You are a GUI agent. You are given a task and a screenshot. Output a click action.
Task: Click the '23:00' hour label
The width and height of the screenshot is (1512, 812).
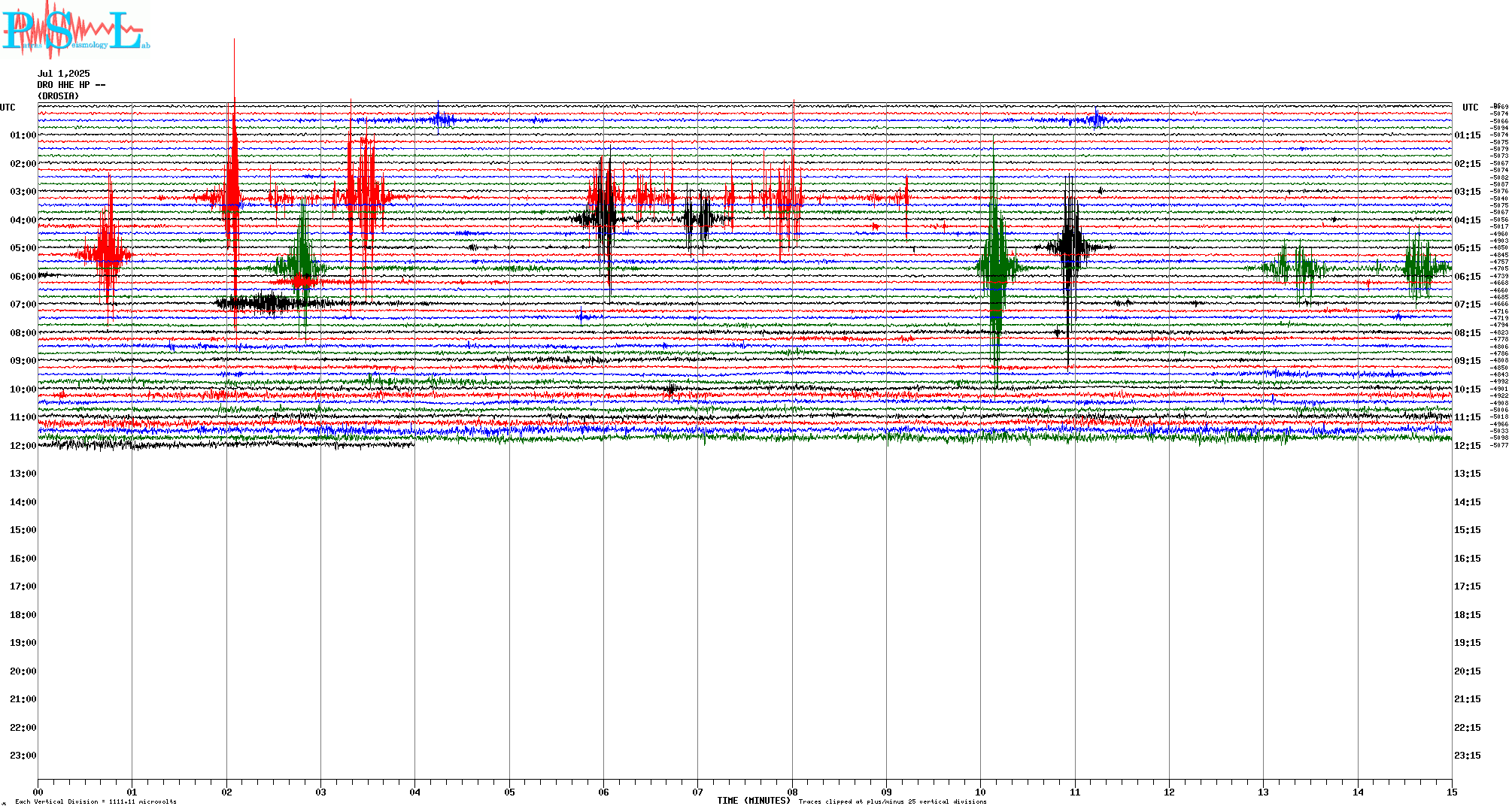coord(23,756)
